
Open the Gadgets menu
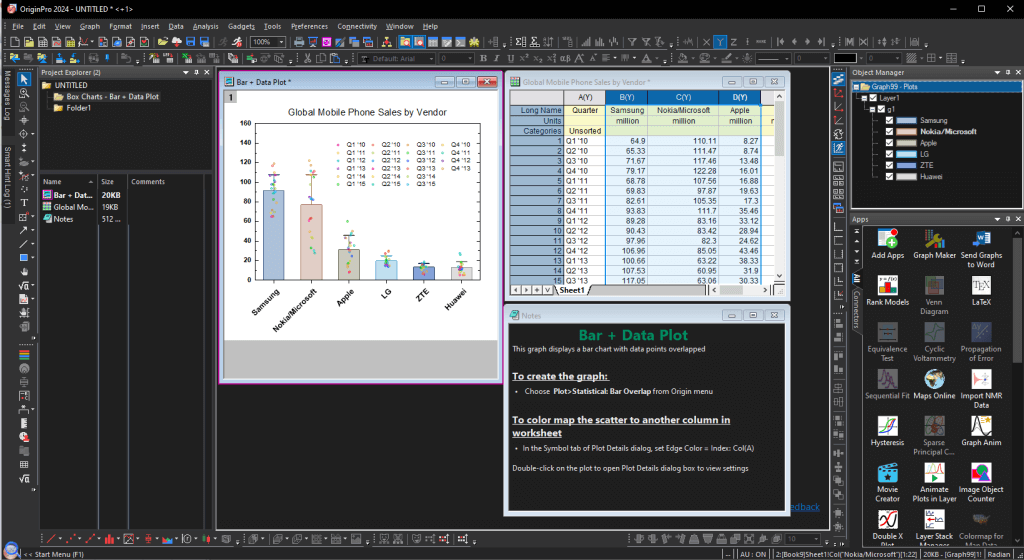tap(242, 26)
